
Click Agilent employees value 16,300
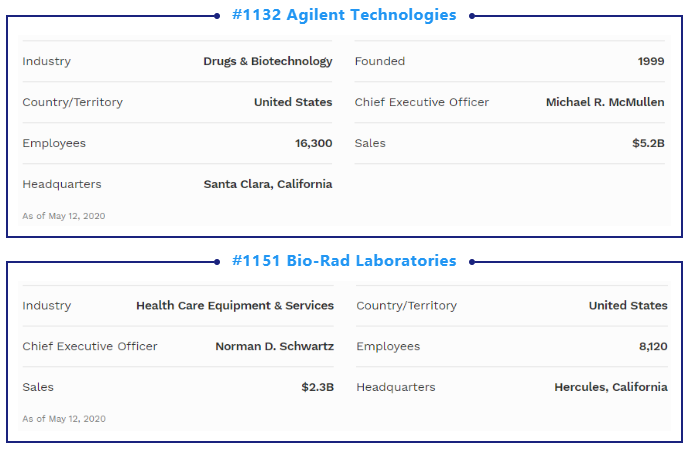pos(313,143)
